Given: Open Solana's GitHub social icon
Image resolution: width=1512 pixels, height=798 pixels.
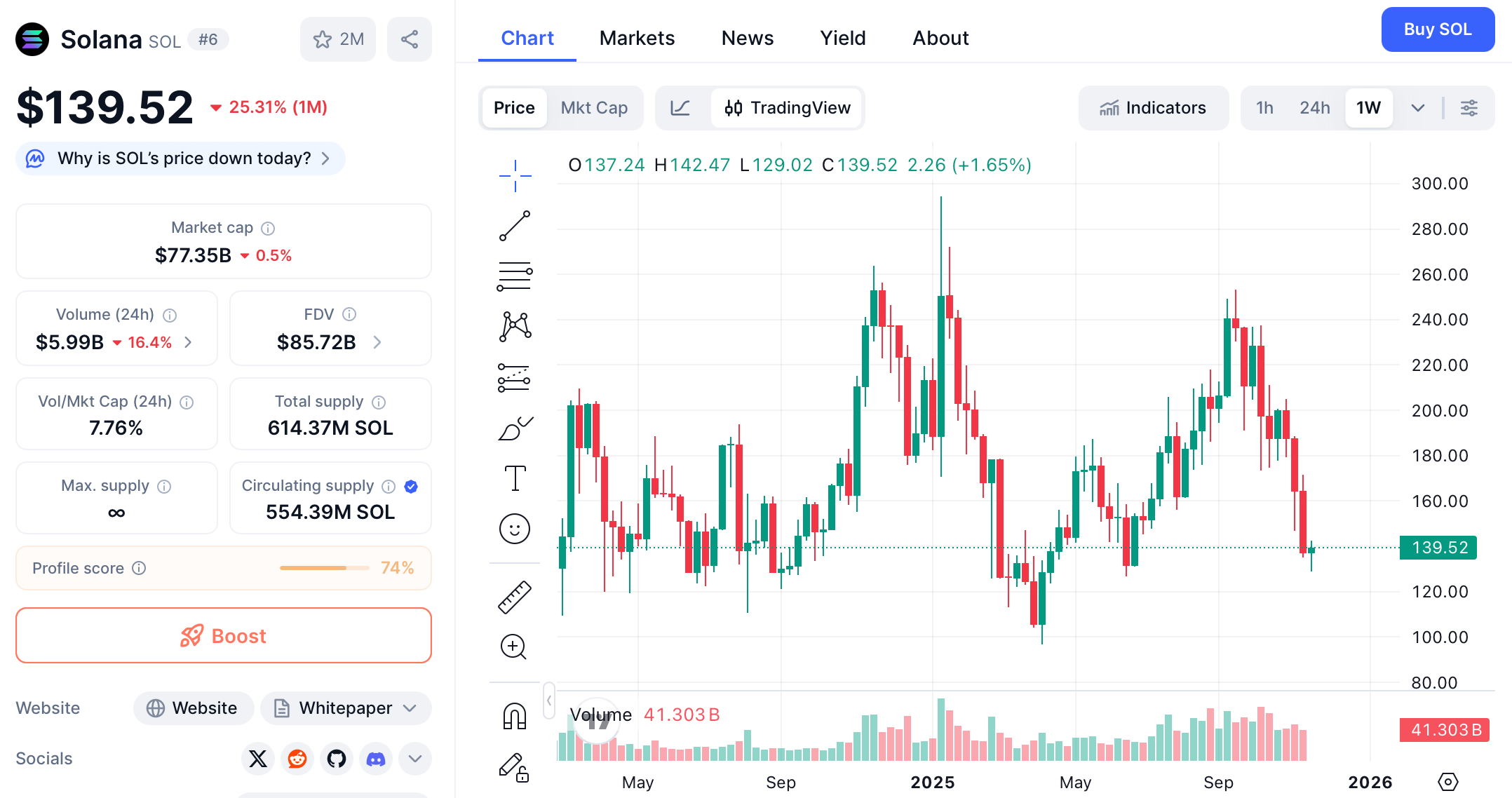Looking at the screenshot, I should click(x=336, y=759).
